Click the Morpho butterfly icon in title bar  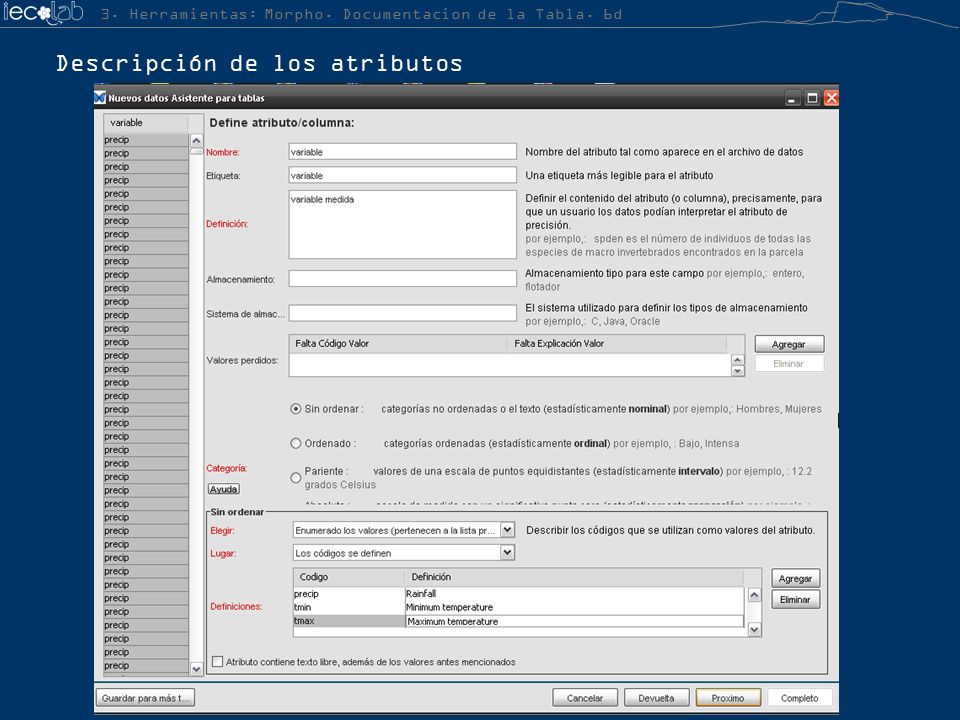point(100,98)
